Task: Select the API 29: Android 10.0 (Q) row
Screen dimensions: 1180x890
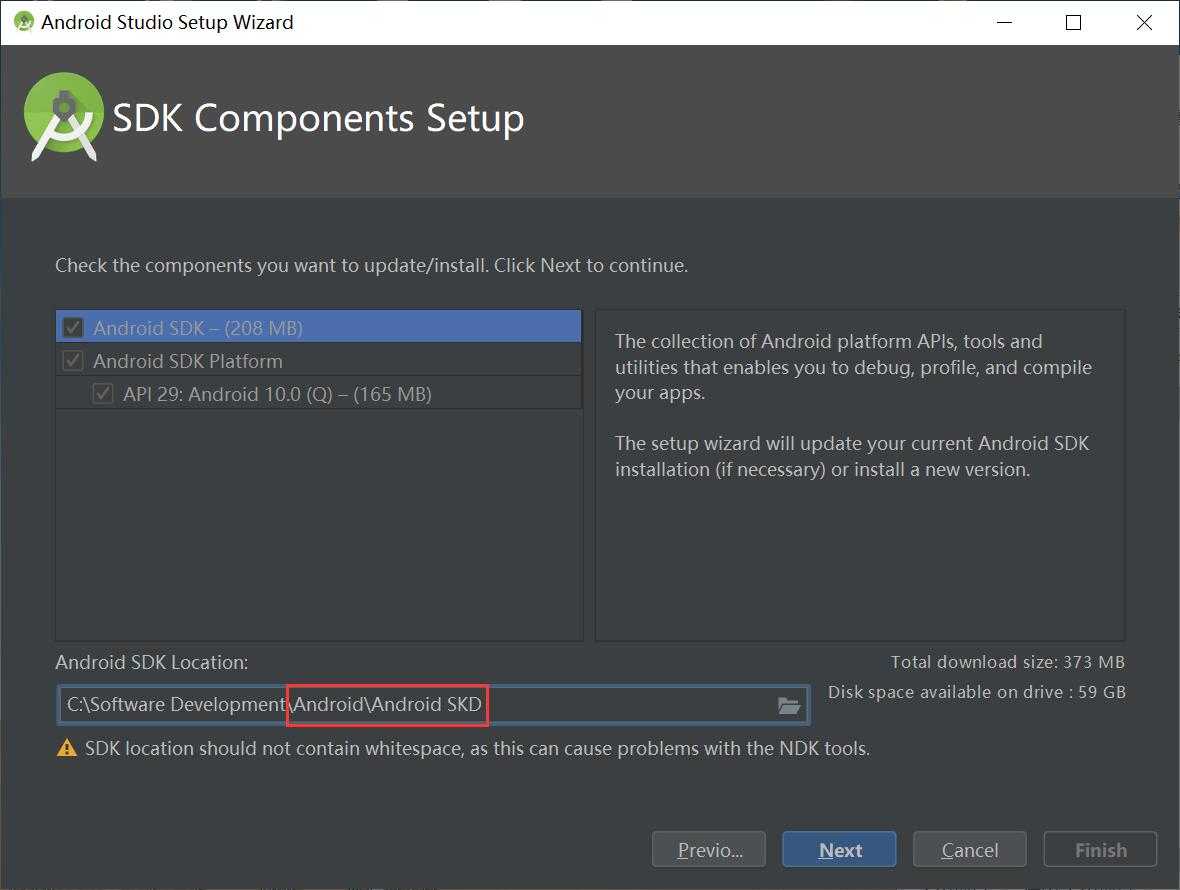Action: pos(318,393)
